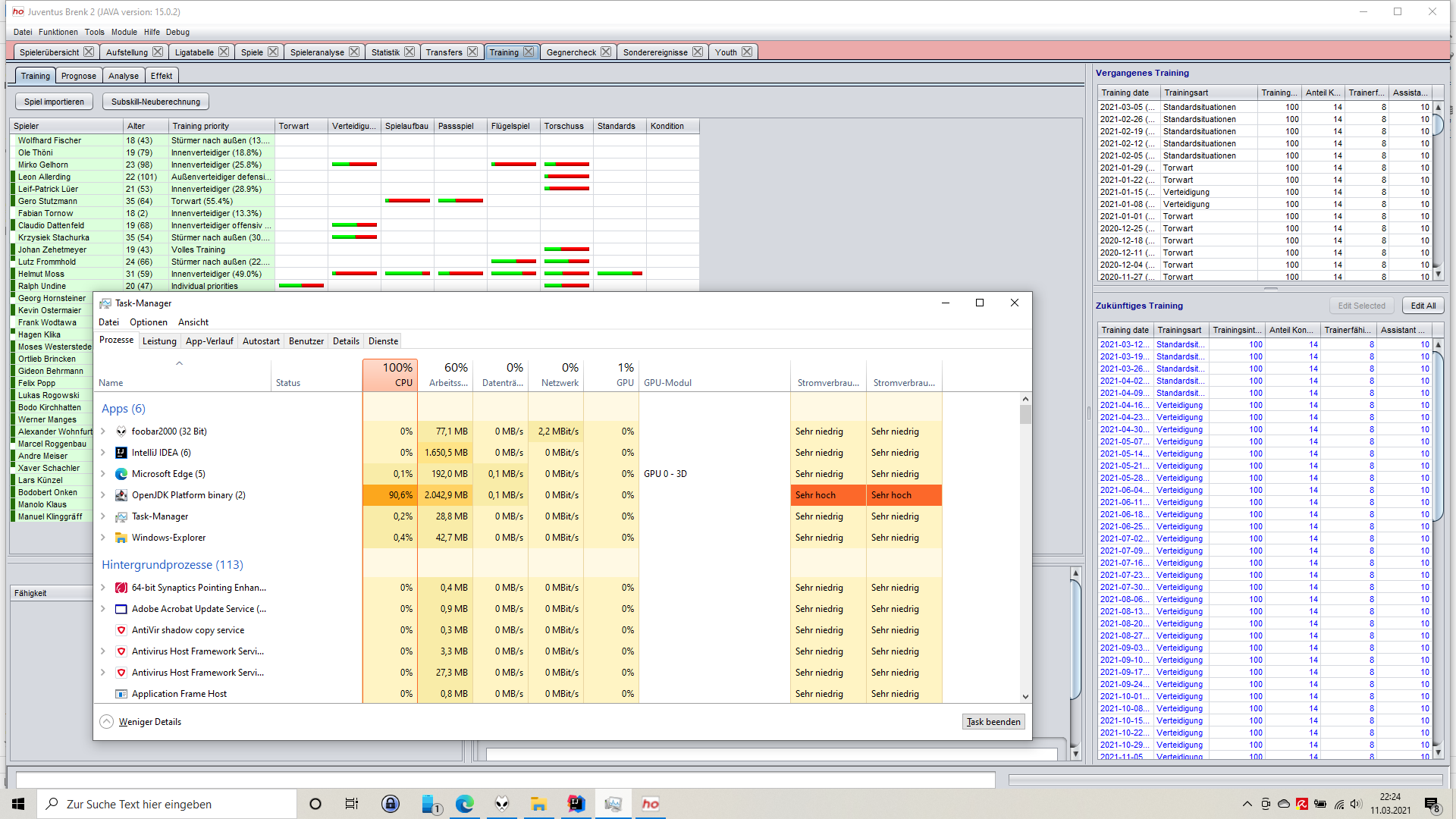Expand the Microsoft Edge (5) process entry
Screen dimensions: 1456x819
[x=103, y=473]
